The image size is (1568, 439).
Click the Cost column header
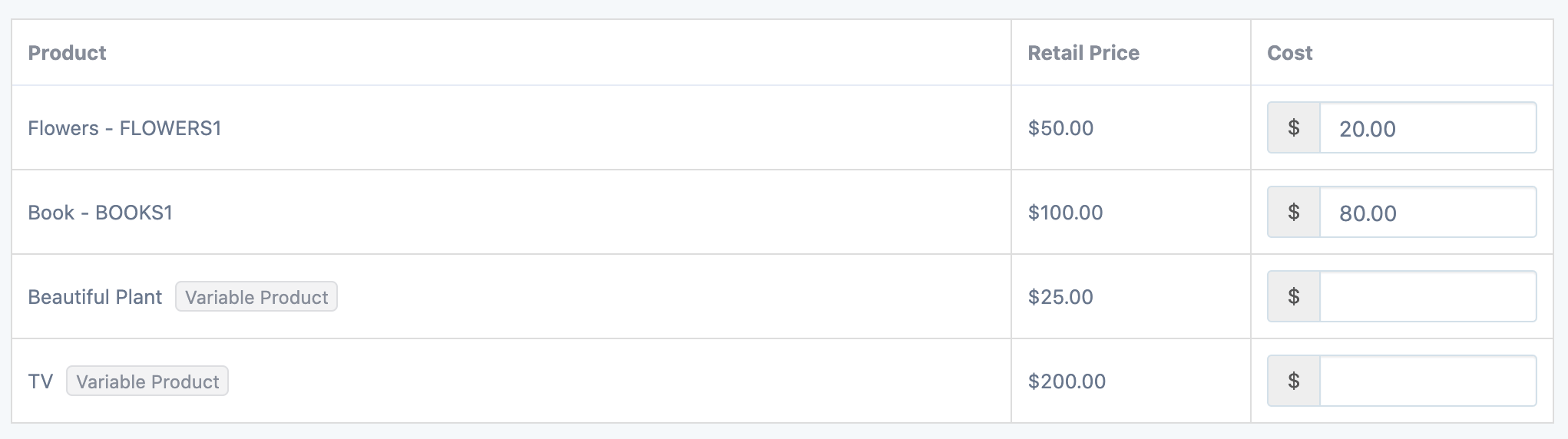tap(1289, 53)
